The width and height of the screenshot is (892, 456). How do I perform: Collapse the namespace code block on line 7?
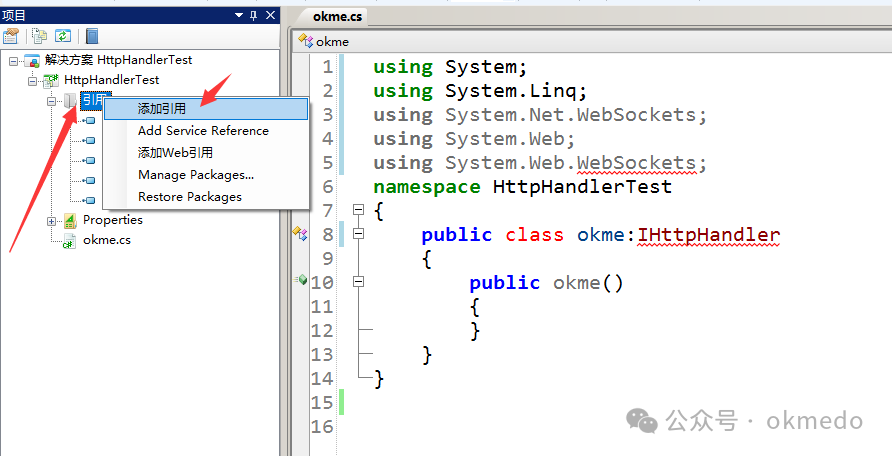[358, 210]
